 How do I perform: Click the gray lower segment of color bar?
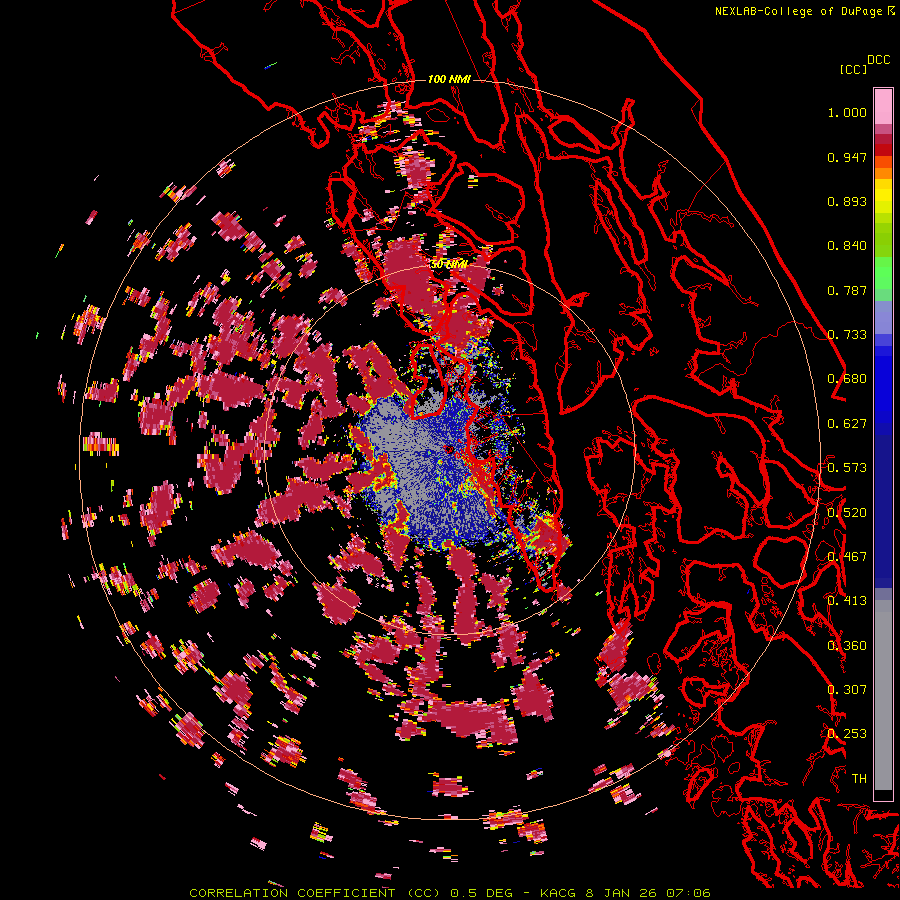click(x=883, y=695)
